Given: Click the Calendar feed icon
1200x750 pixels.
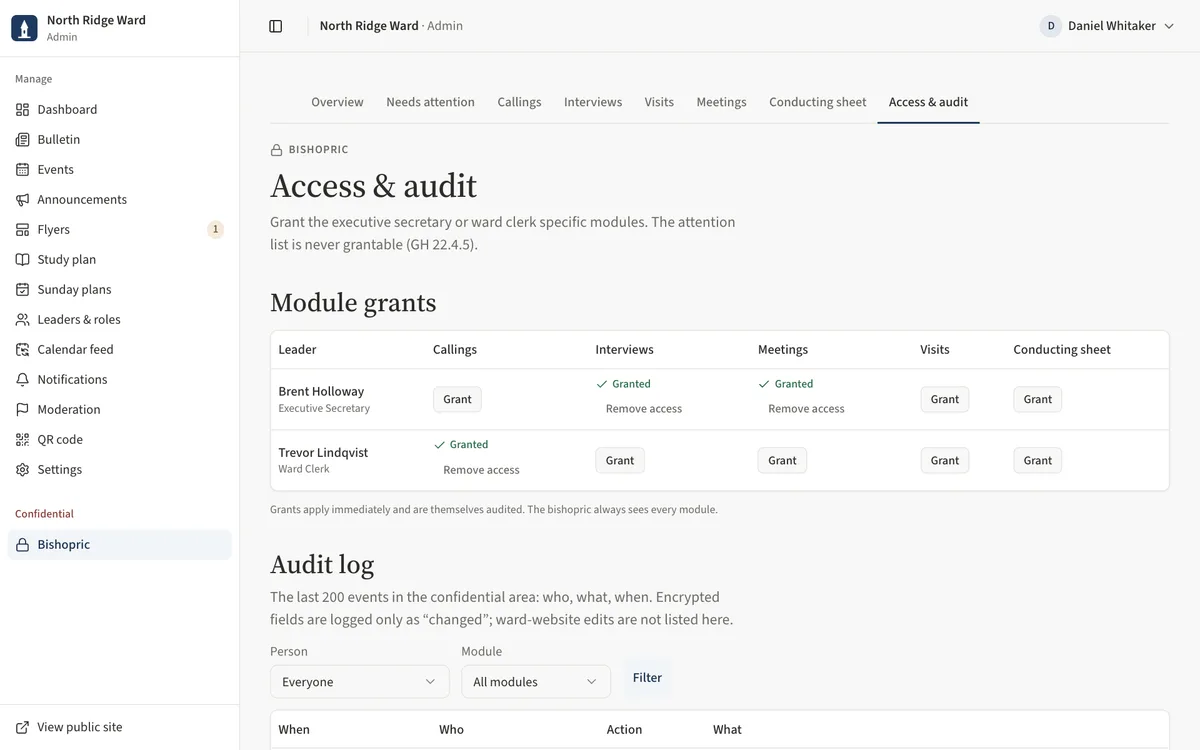Looking at the screenshot, I should click(22, 349).
